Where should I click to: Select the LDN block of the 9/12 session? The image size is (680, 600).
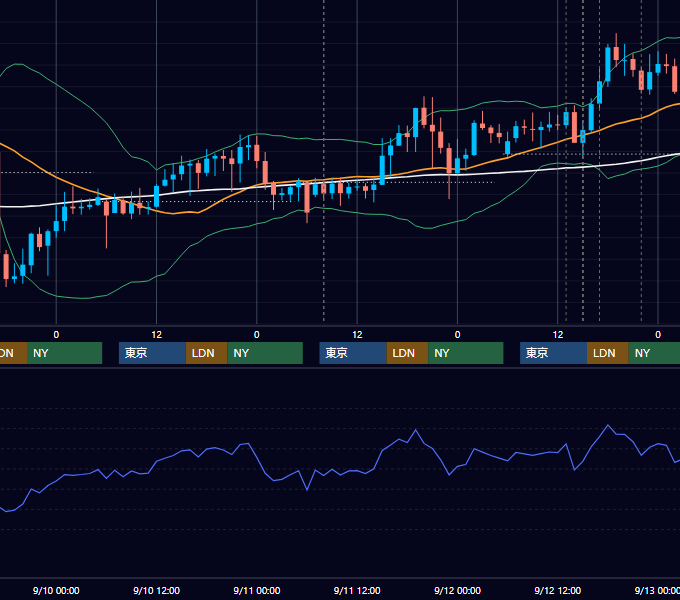tap(608, 353)
